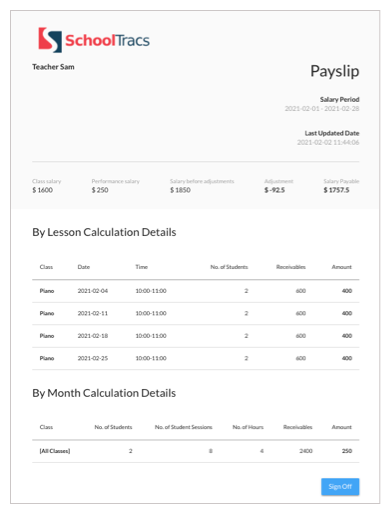Click the Sign Off button

[x=340, y=487]
